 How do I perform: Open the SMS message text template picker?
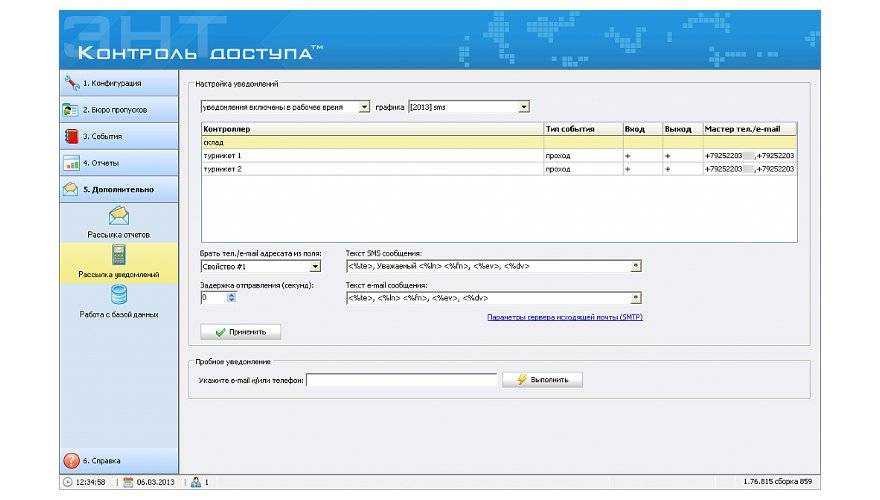coord(636,267)
